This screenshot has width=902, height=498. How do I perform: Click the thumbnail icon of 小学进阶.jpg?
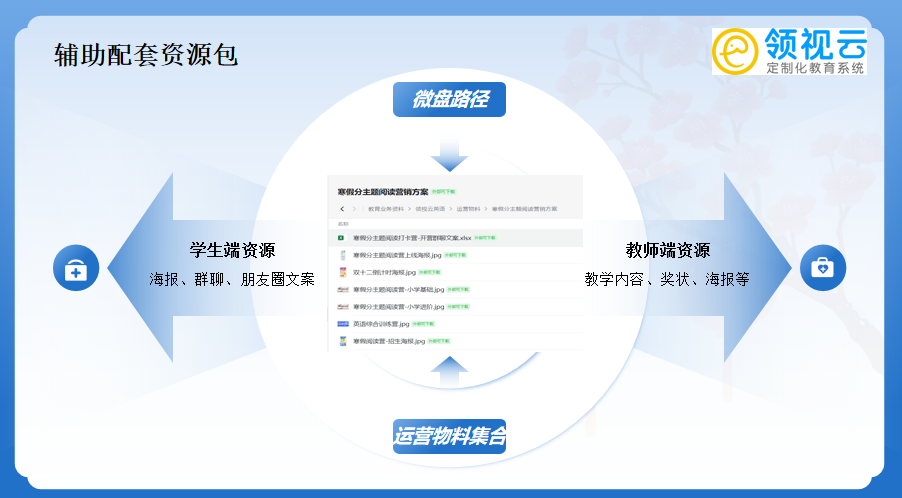pyautogui.click(x=343, y=307)
